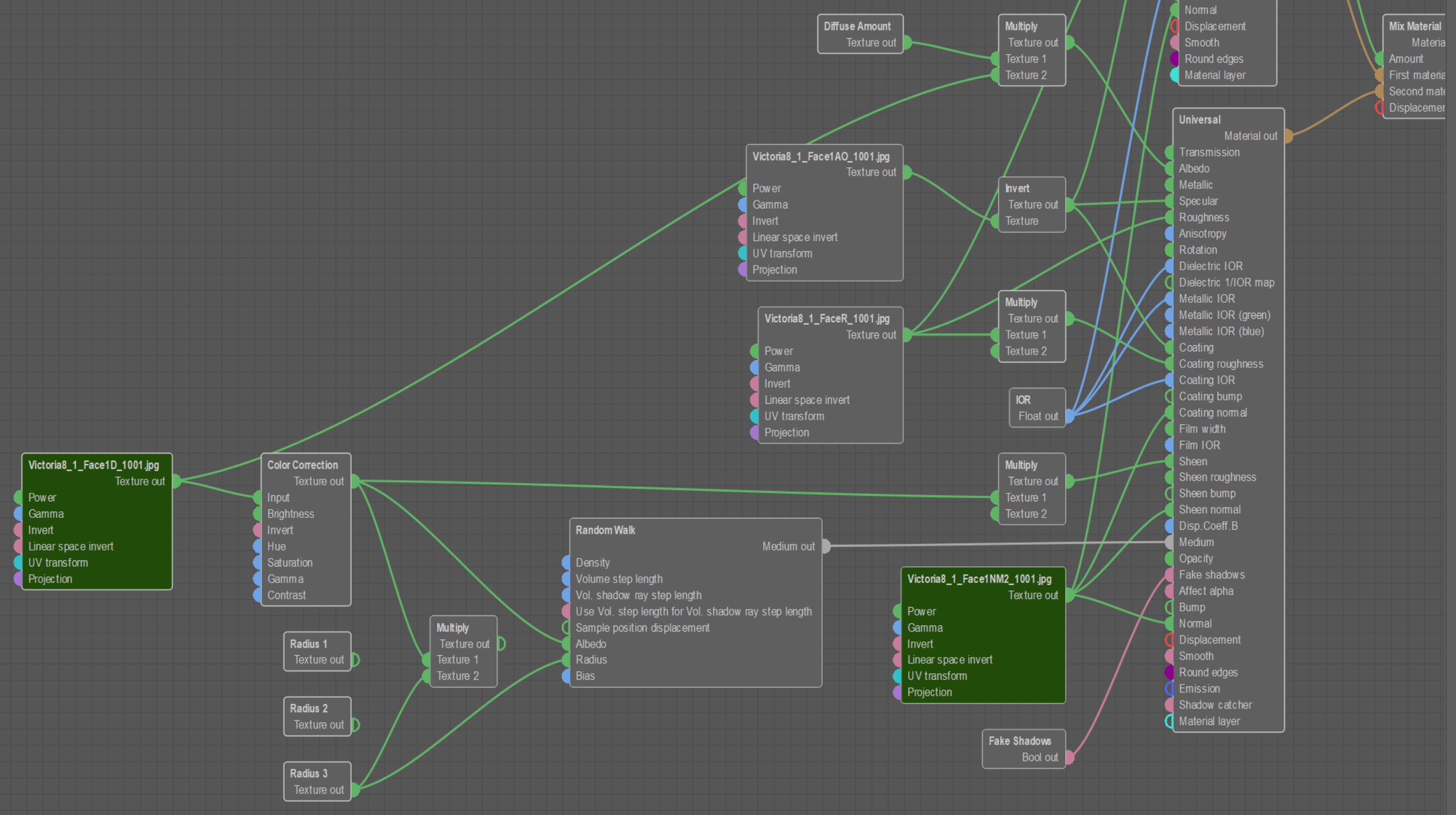This screenshot has width=1456, height=815.
Task: Click the Radius 3 Texture out pin
Action: (355, 790)
